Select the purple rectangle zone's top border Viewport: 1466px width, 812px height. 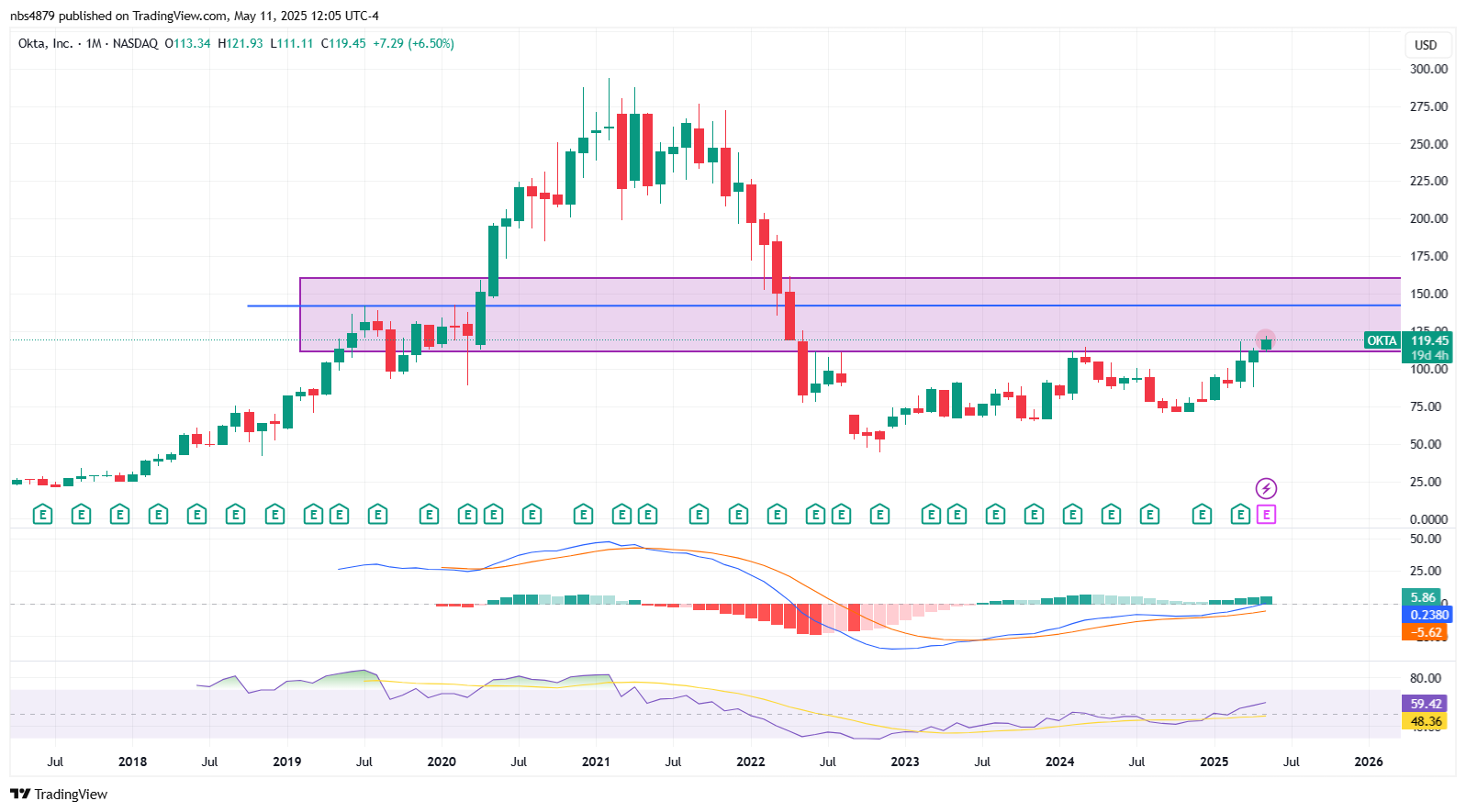850,278
